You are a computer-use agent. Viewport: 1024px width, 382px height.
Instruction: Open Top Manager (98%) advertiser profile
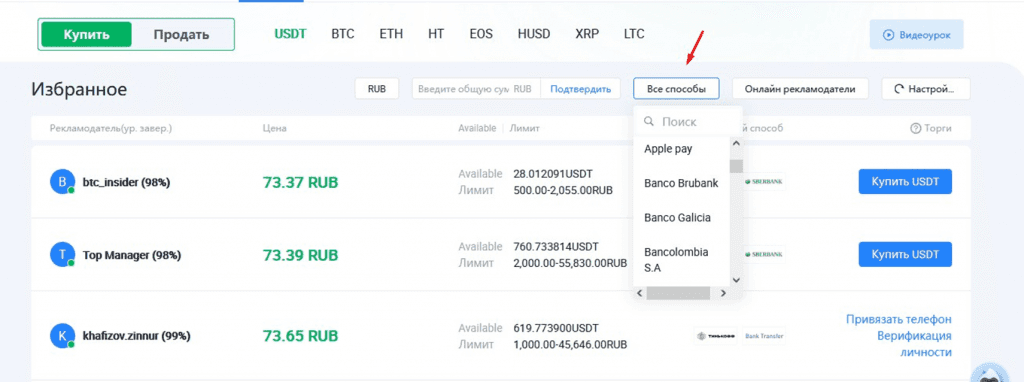click(132, 255)
